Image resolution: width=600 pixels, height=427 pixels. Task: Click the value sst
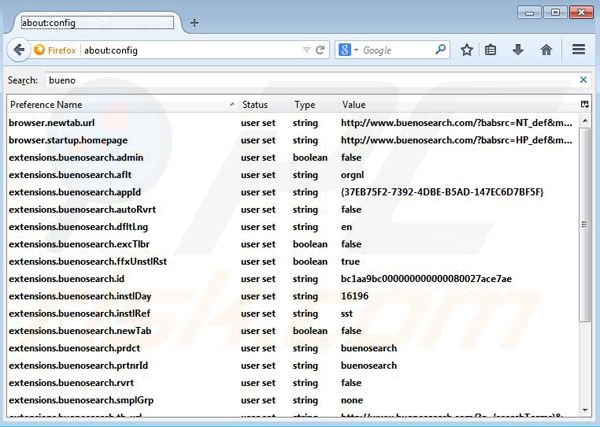coord(347,313)
